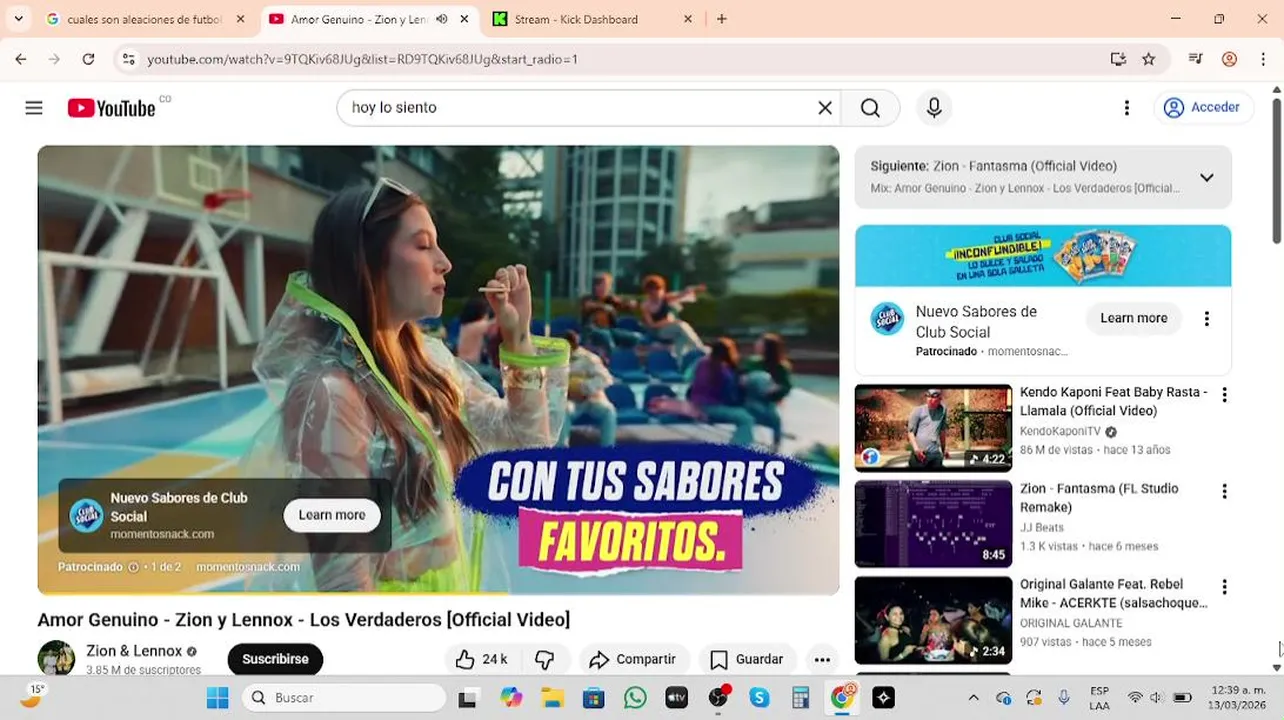Click Learn more on video ad overlay
Screen dimensions: 1284x720
click(332, 515)
